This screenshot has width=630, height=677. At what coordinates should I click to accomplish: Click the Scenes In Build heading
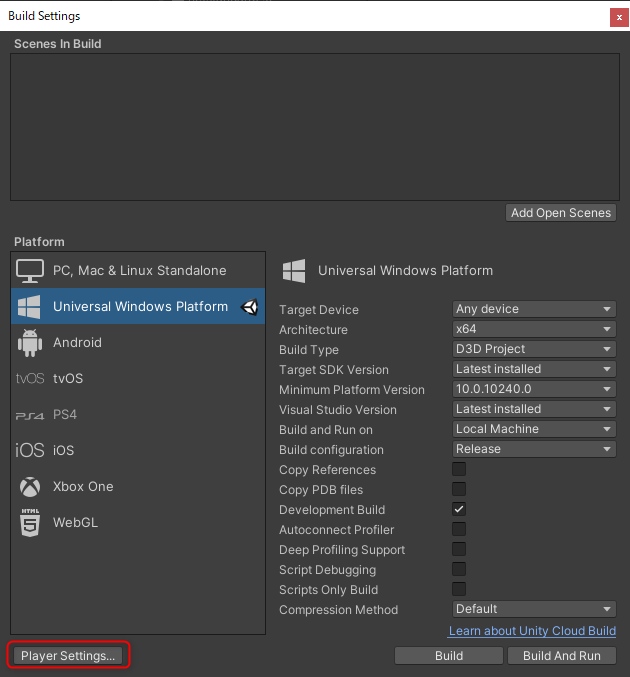click(x=58, y=44)
